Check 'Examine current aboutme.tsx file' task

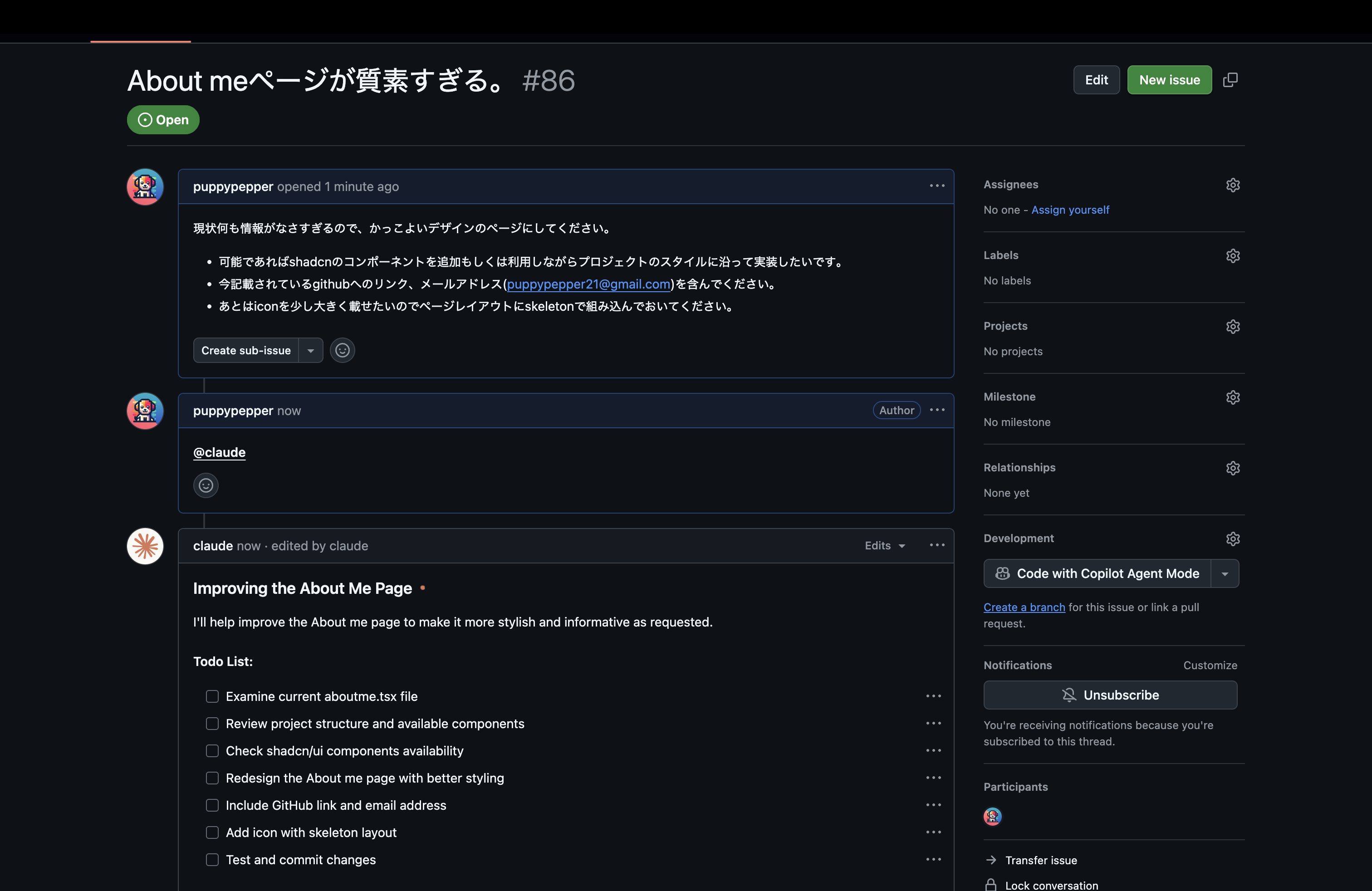coord(212,696)
